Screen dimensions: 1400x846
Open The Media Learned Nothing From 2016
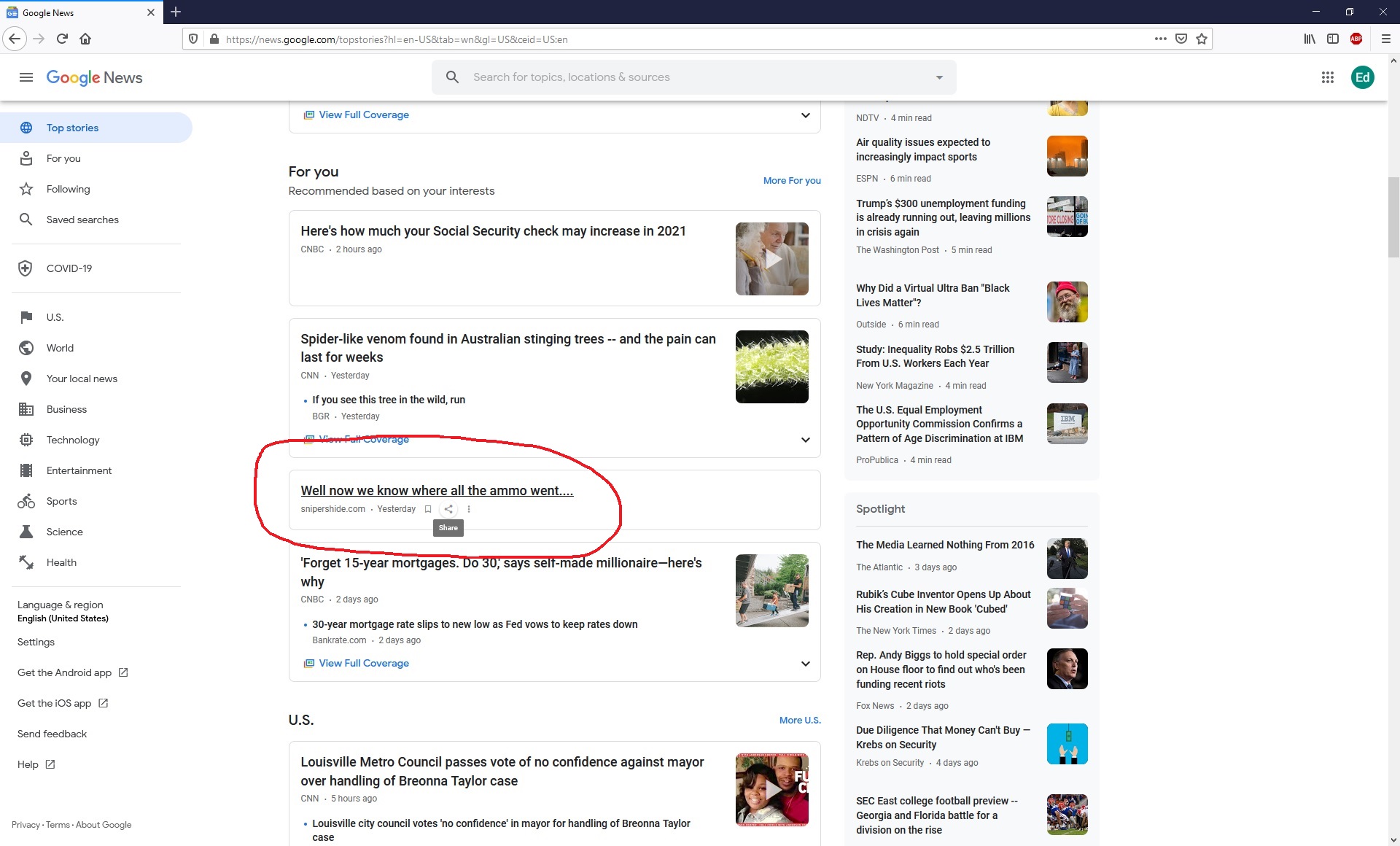[x=945, y=545]
